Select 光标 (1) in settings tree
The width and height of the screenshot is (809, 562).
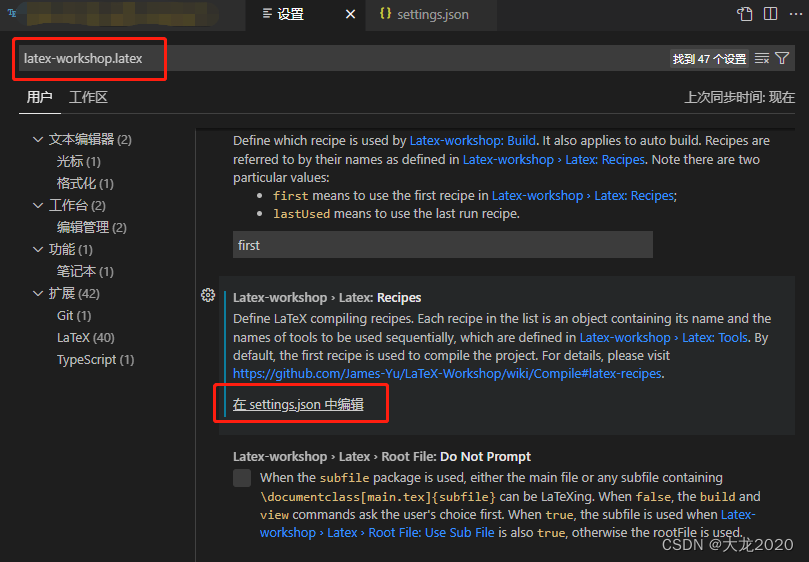[x=78, y=162]
